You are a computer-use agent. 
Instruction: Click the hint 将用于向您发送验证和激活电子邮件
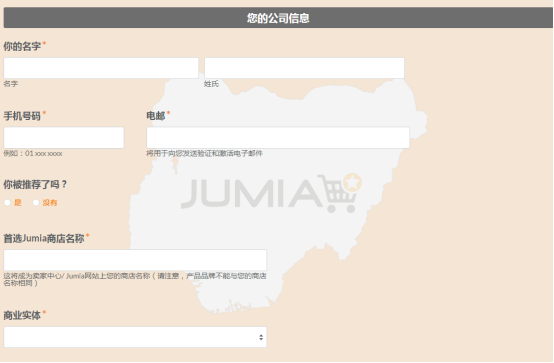[x=205, y=153]
